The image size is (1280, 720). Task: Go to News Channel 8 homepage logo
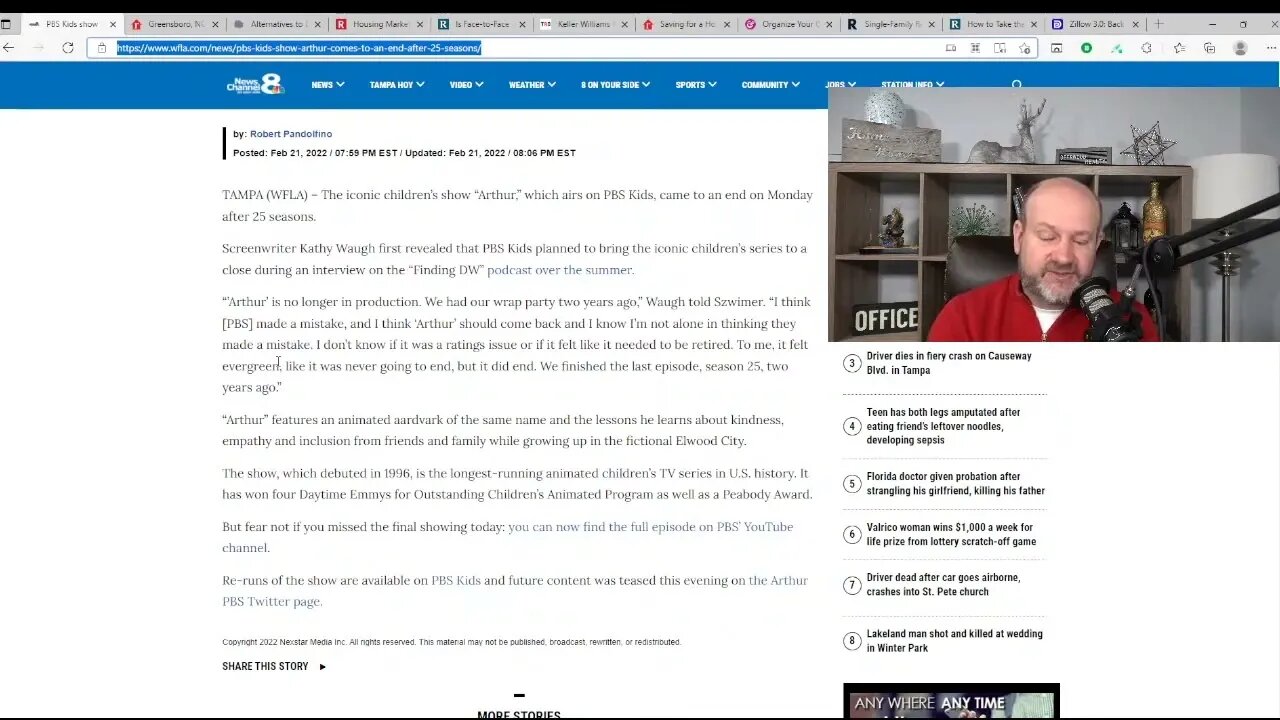click(255, 85)
